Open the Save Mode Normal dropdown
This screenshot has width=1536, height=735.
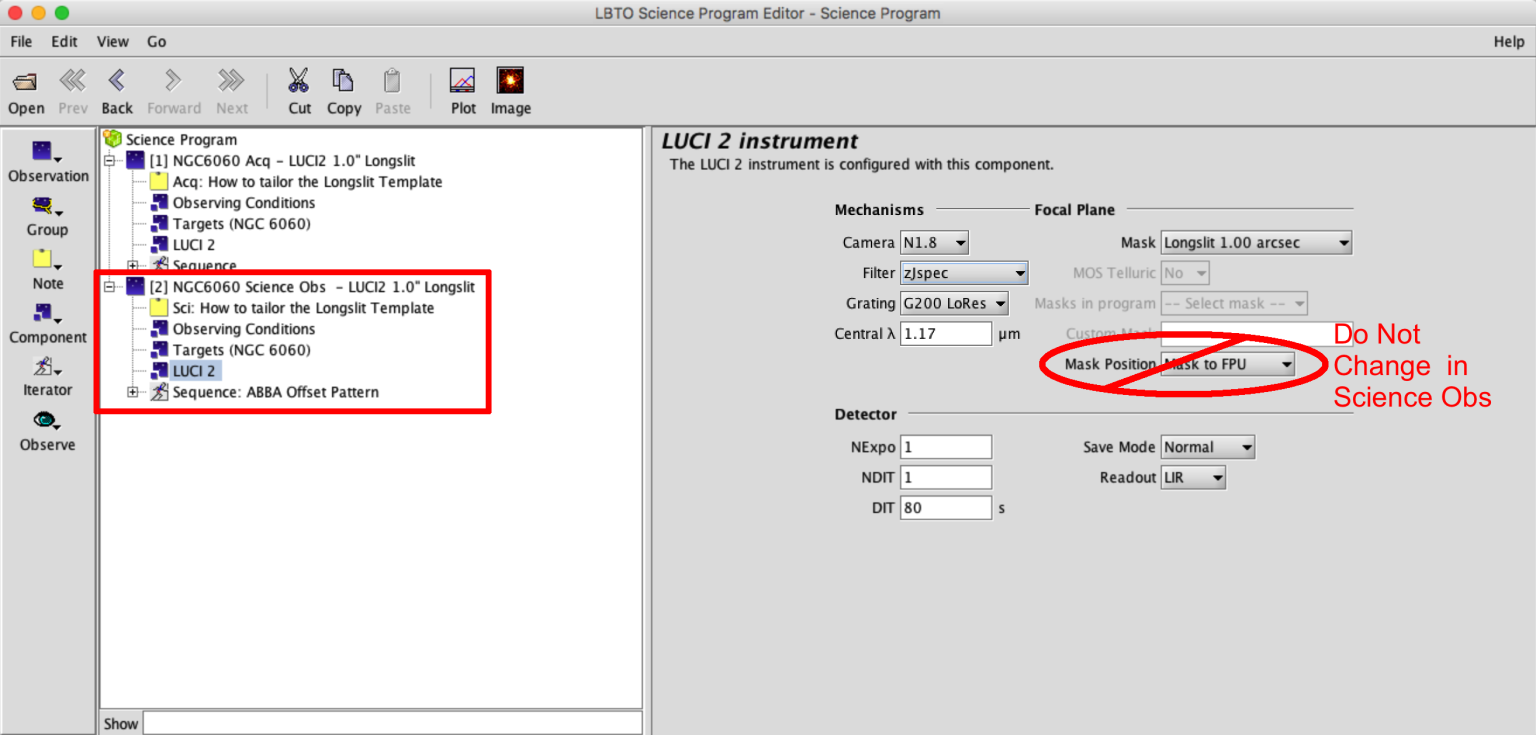point(1207,447)
